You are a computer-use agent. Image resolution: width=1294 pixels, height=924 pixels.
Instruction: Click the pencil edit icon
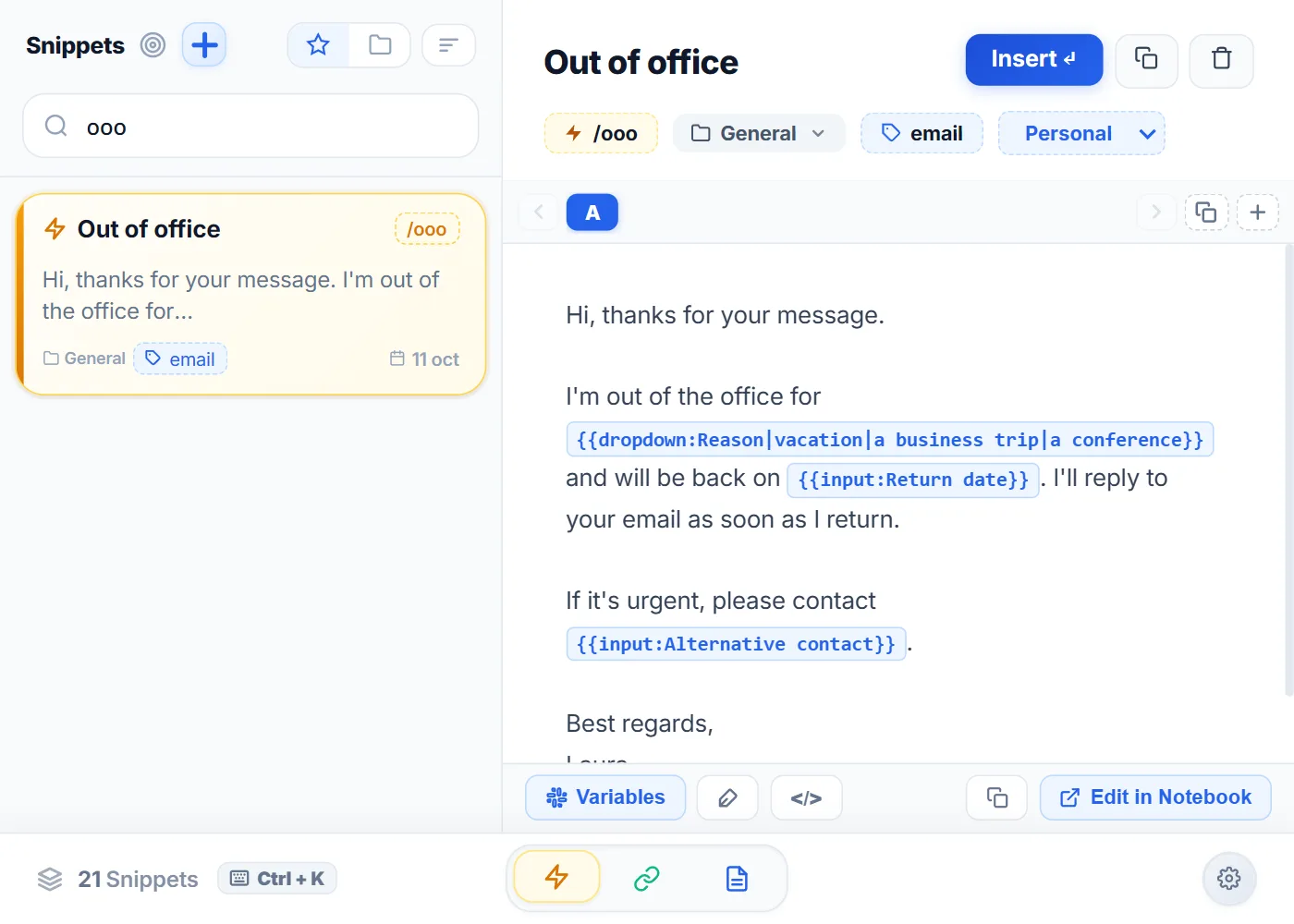pyautogui.click(x=727, y=797)
